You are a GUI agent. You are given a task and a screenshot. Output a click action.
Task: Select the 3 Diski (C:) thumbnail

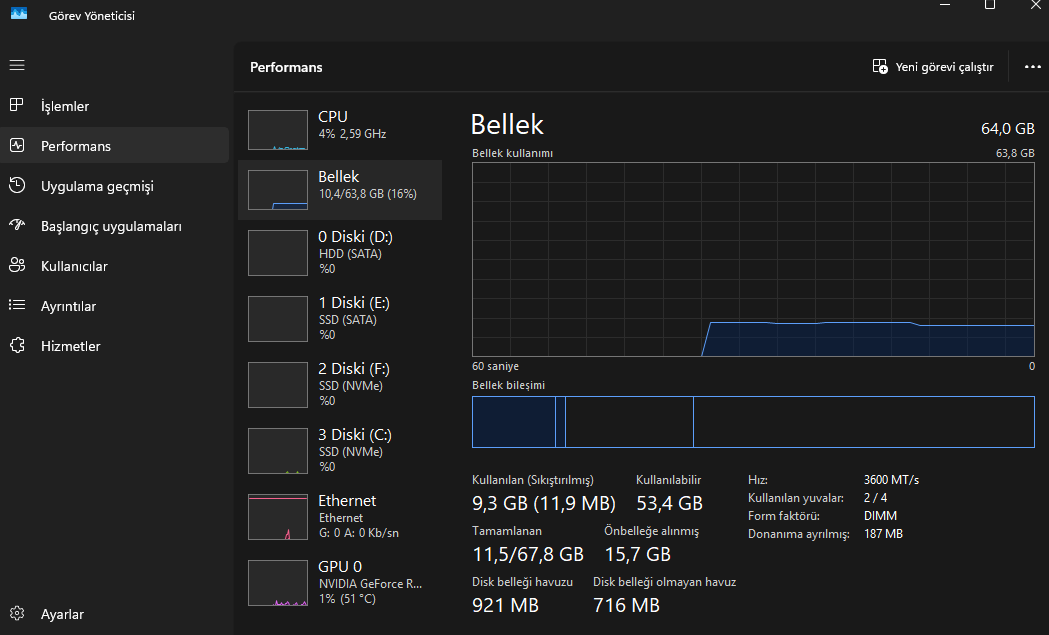click(278, 450)
